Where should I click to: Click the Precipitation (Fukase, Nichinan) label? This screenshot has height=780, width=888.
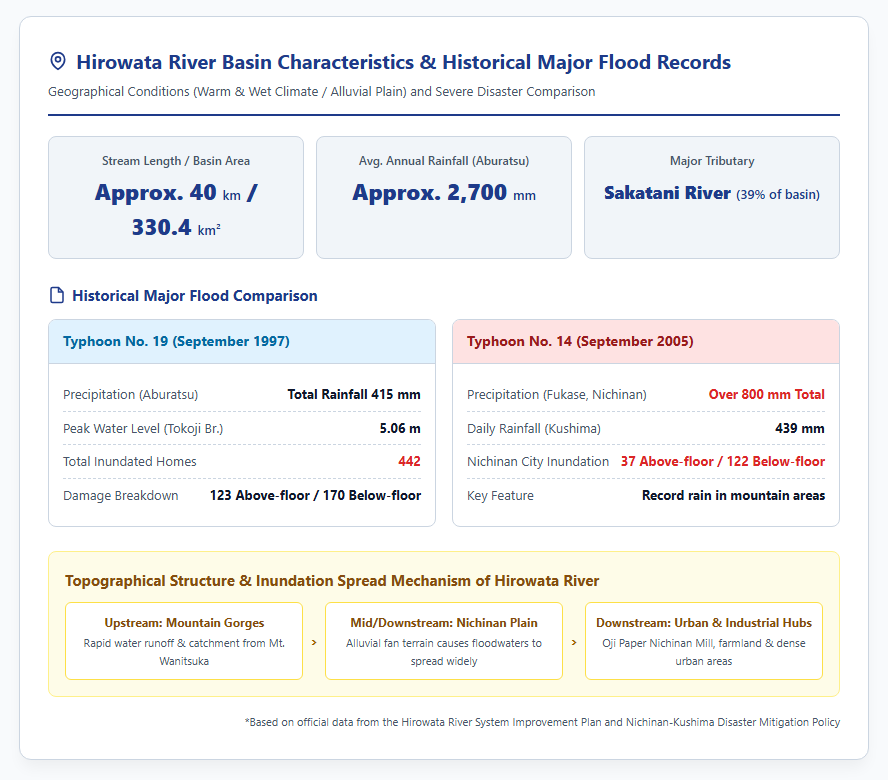557,394
